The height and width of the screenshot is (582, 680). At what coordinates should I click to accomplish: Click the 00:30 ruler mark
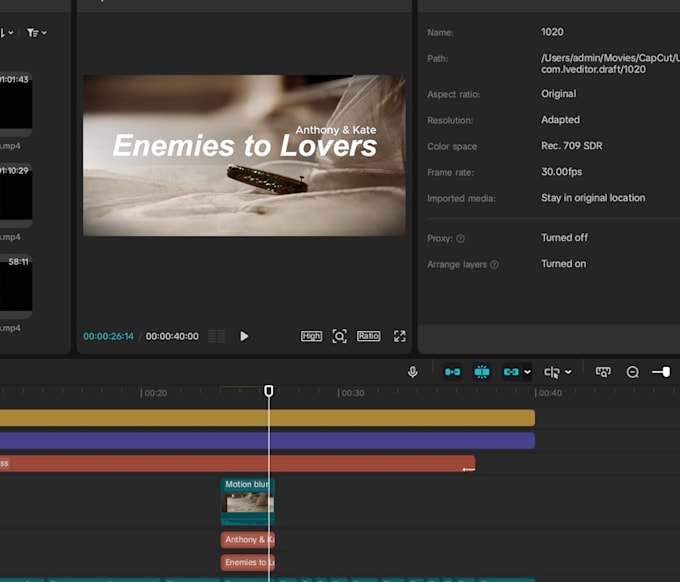[x=352, y=393]
